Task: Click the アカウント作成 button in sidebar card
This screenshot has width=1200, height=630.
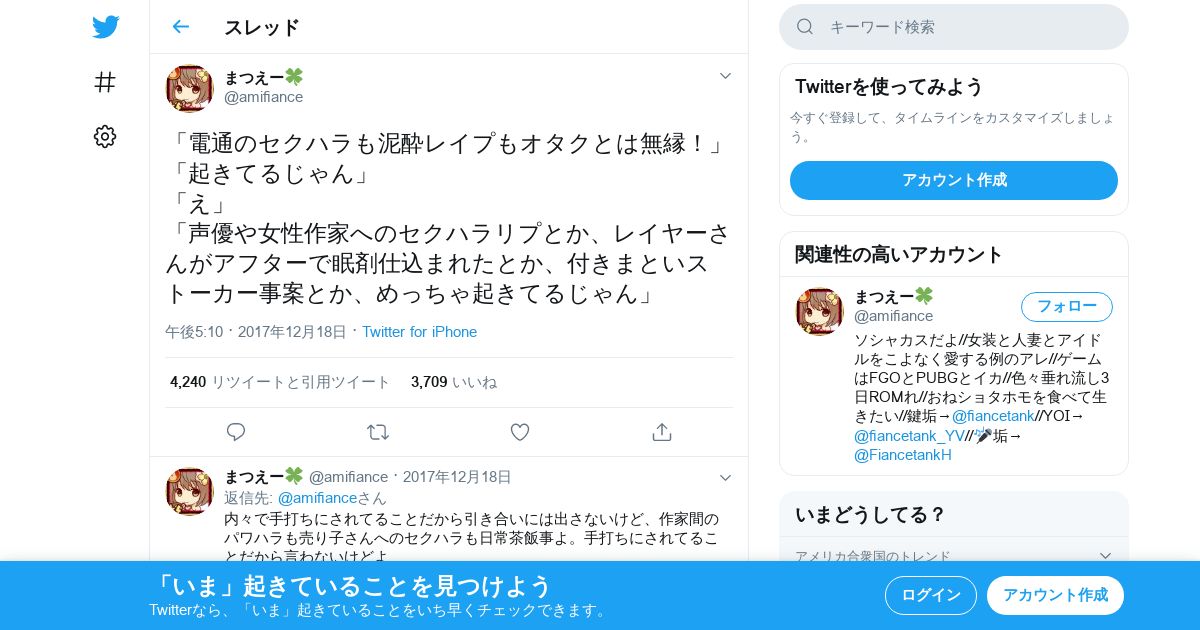Action: (954, 180)
